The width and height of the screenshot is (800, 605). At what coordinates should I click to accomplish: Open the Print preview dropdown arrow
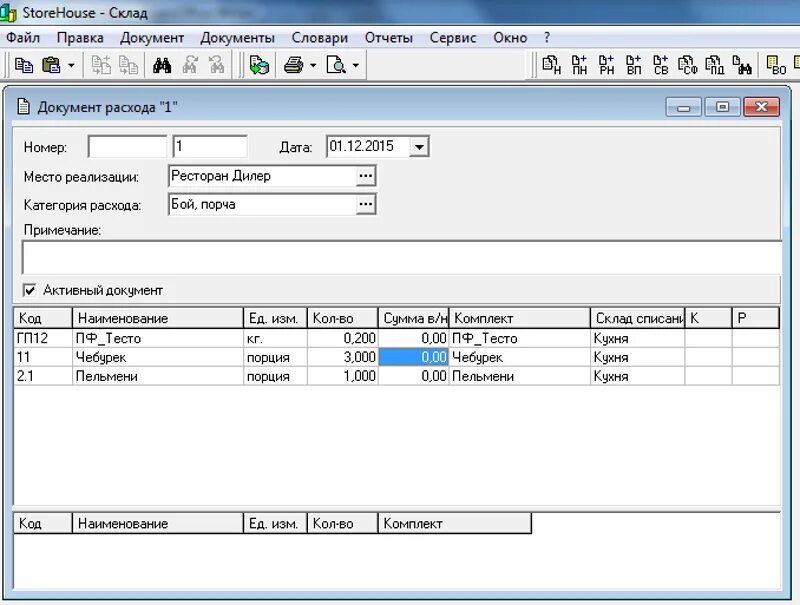pos(356,65)
